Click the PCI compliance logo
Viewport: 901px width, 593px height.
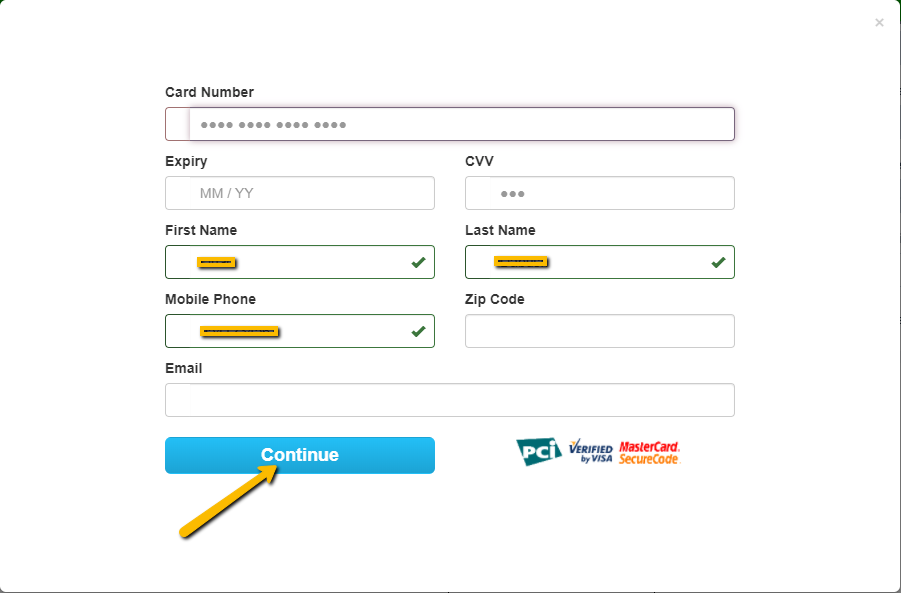tap(538, 452)
